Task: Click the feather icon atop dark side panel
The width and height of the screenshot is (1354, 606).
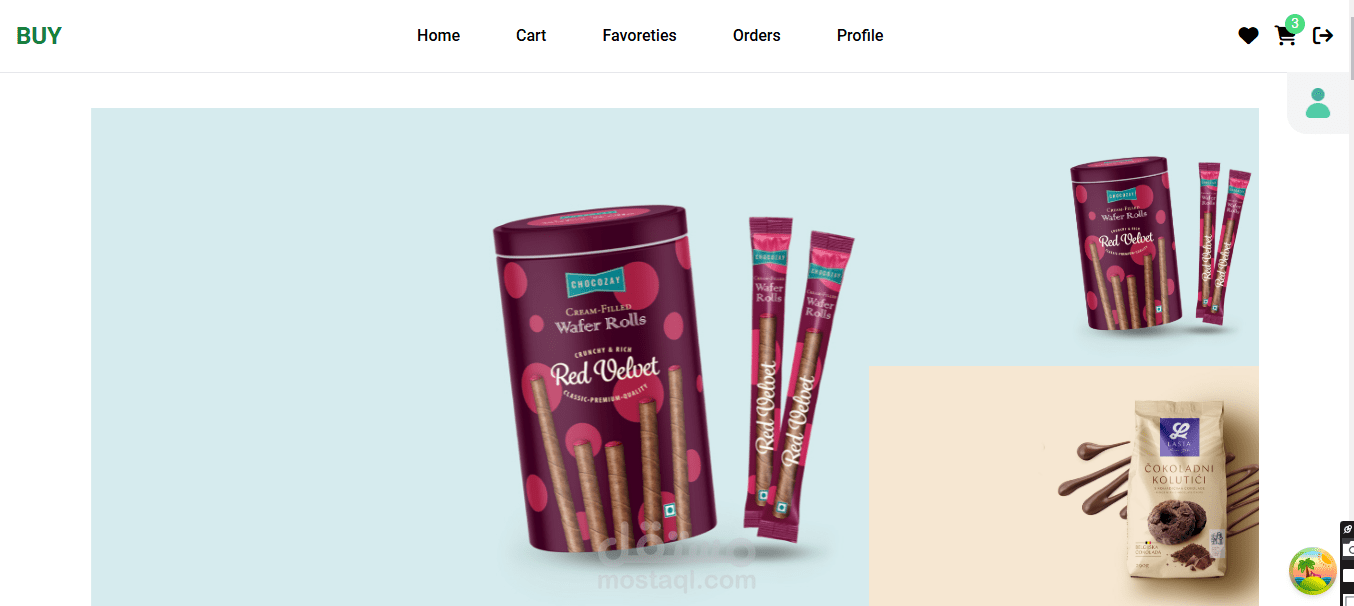Action: pos(1347,529)
